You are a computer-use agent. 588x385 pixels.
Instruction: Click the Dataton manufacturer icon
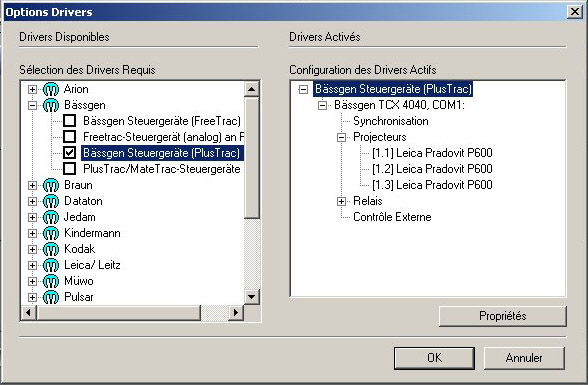coord(51,201)
